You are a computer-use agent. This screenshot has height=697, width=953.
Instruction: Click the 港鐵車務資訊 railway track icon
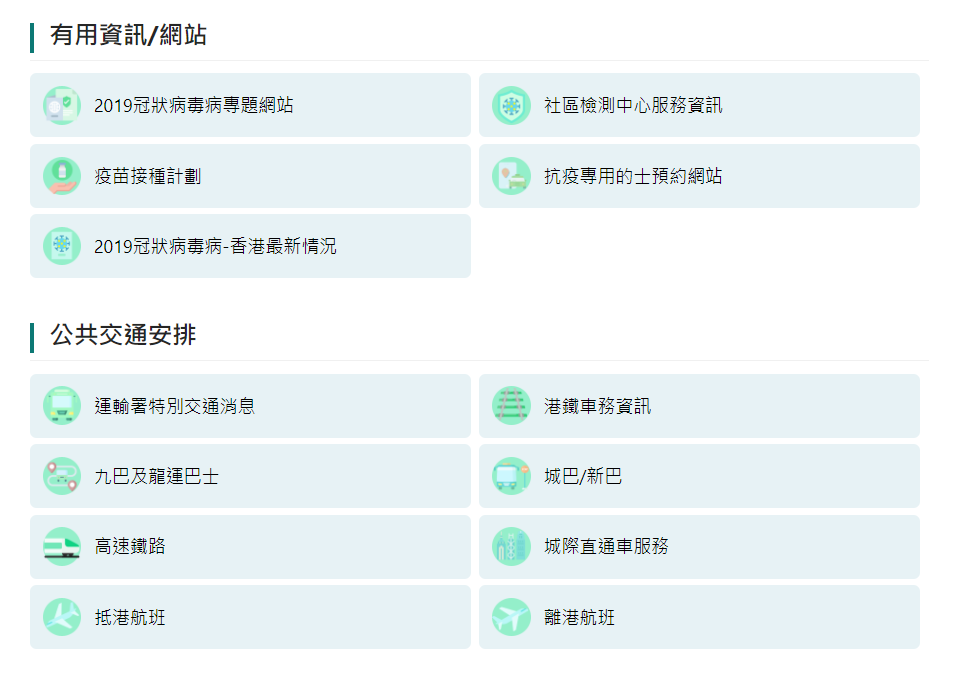511,406
